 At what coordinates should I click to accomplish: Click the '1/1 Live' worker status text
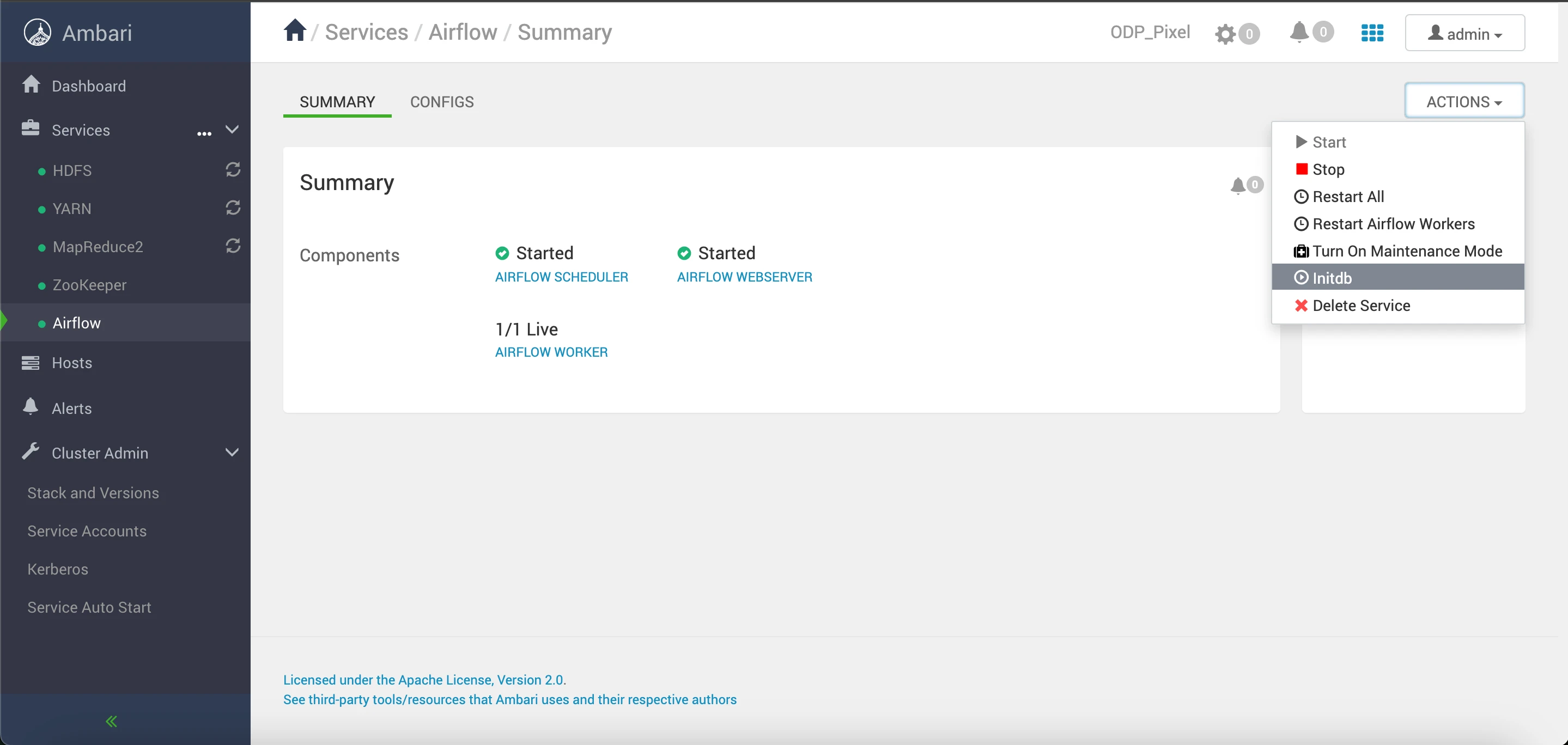pyautogui.click(x=526, y=329)
